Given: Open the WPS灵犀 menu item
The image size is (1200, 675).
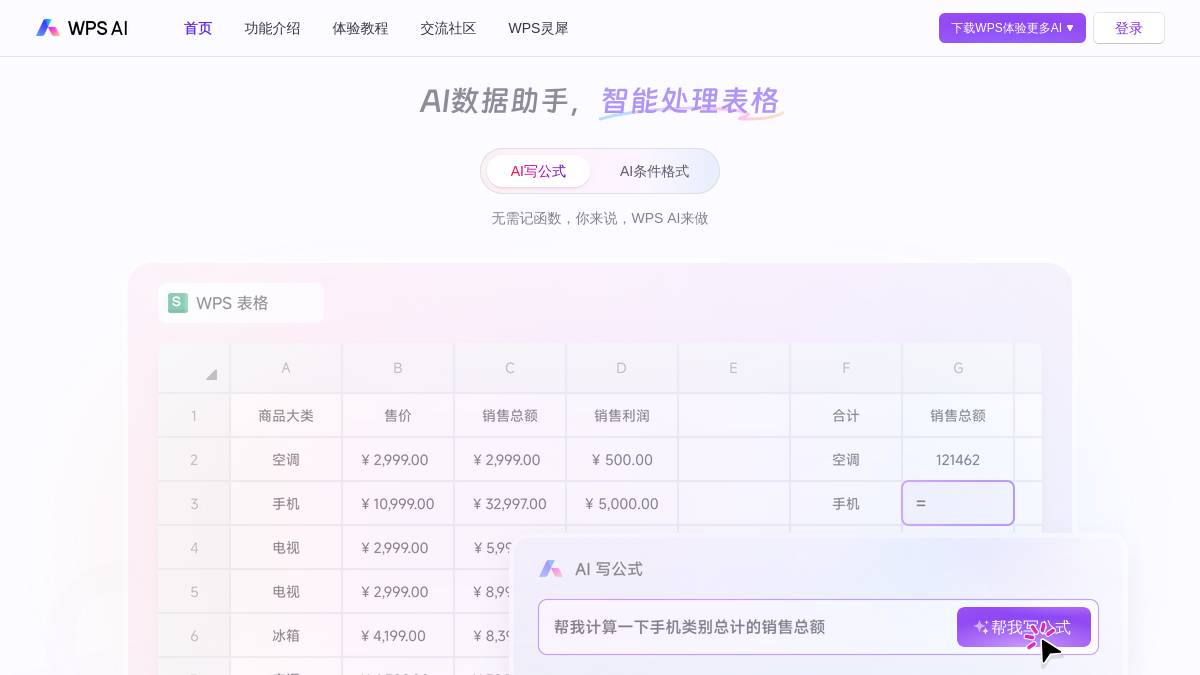Looking at the screenshot, I should [x=538, y=28].
